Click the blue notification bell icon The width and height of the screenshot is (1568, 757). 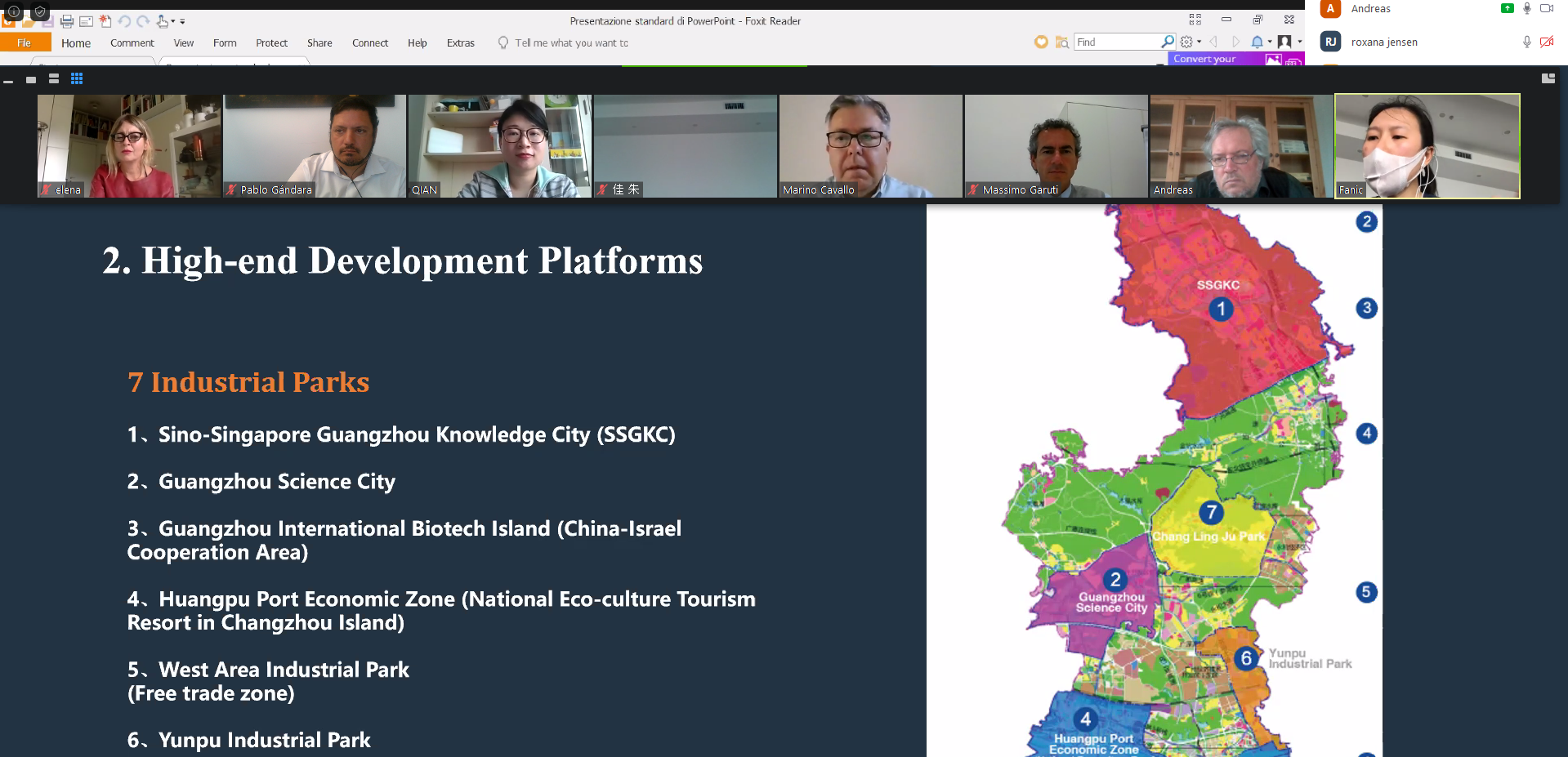1257,42
